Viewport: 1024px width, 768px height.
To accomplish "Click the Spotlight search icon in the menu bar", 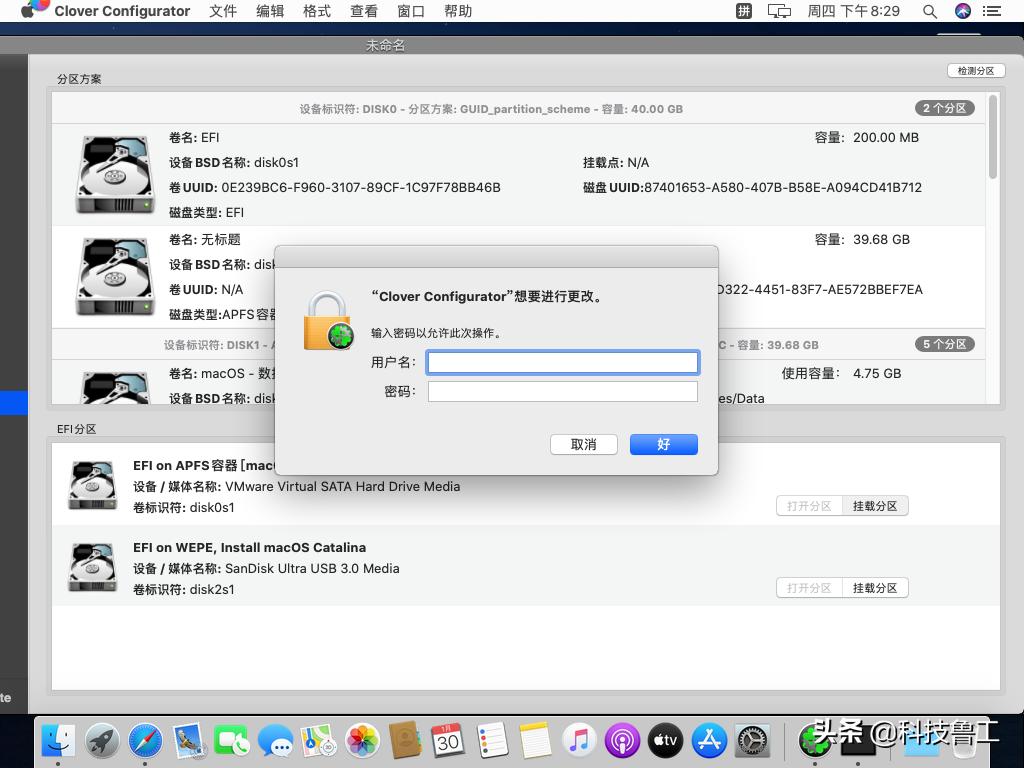I will click(x=928, y=11).
